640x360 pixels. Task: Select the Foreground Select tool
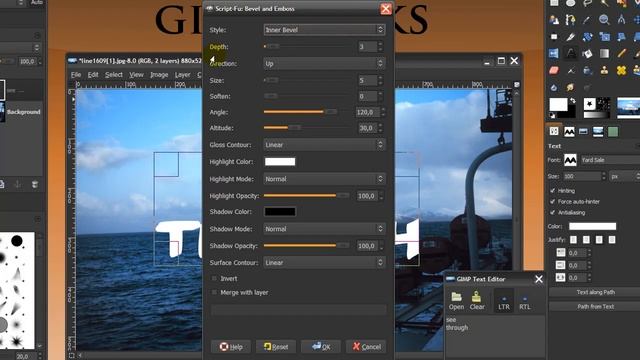click(x=554, y=20)
